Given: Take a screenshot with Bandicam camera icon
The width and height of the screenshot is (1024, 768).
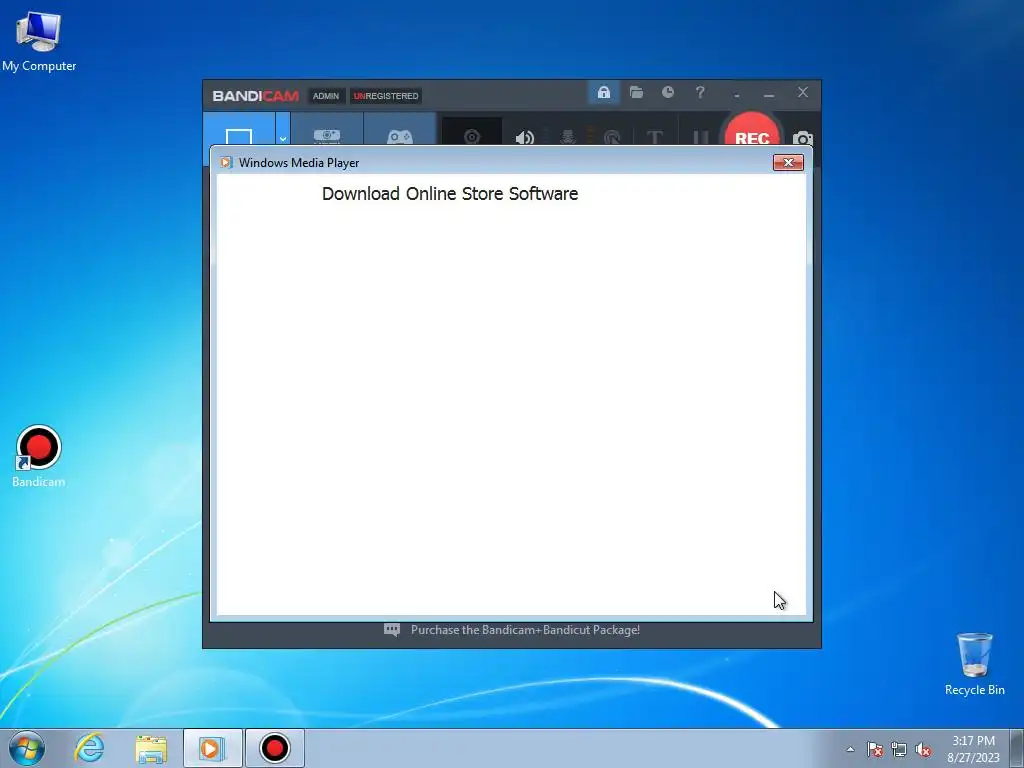Looking at the screenshot, I should coord(803,138).
